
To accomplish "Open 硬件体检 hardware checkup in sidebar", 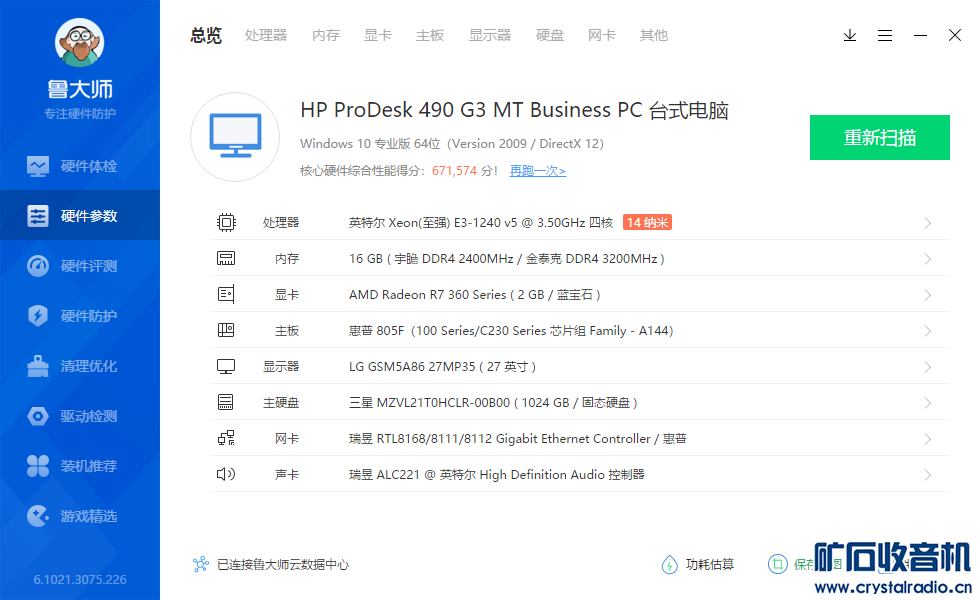I will [x=80, y=166].
